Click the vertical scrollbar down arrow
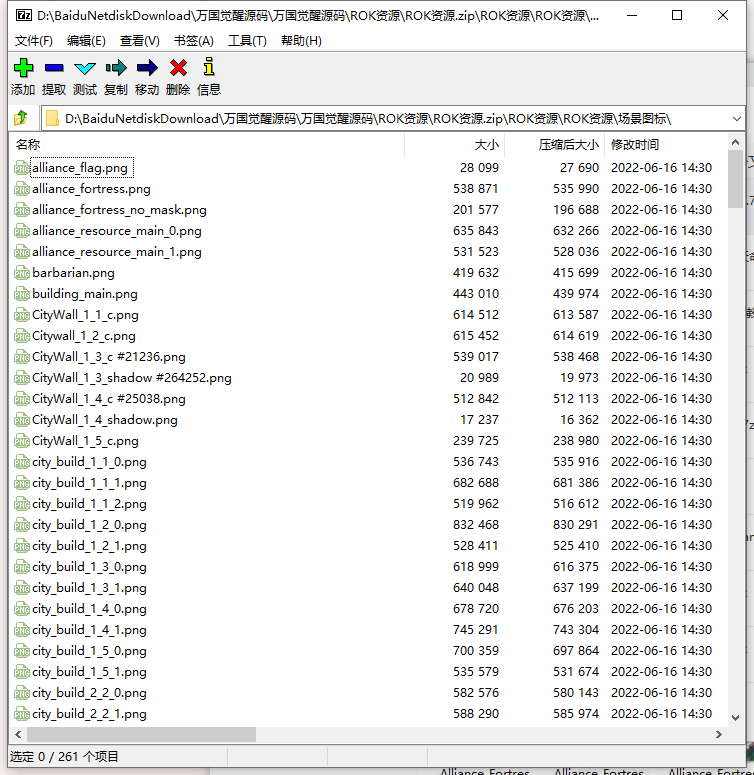This screenshot has height=775, width=754. pos(736,717)
